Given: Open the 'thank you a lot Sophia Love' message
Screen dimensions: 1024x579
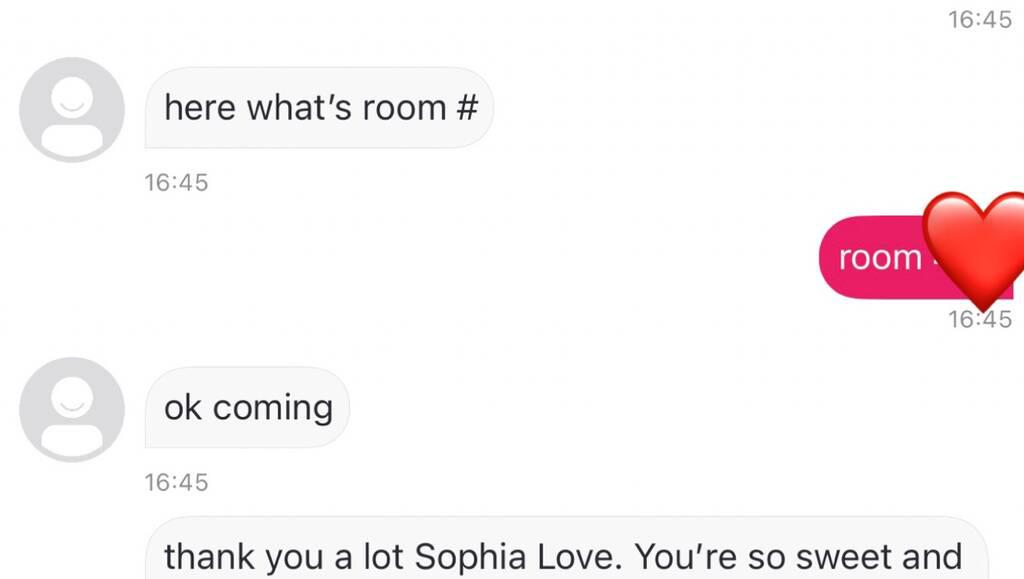Looking at the screenshot, I should pos(562,553).
